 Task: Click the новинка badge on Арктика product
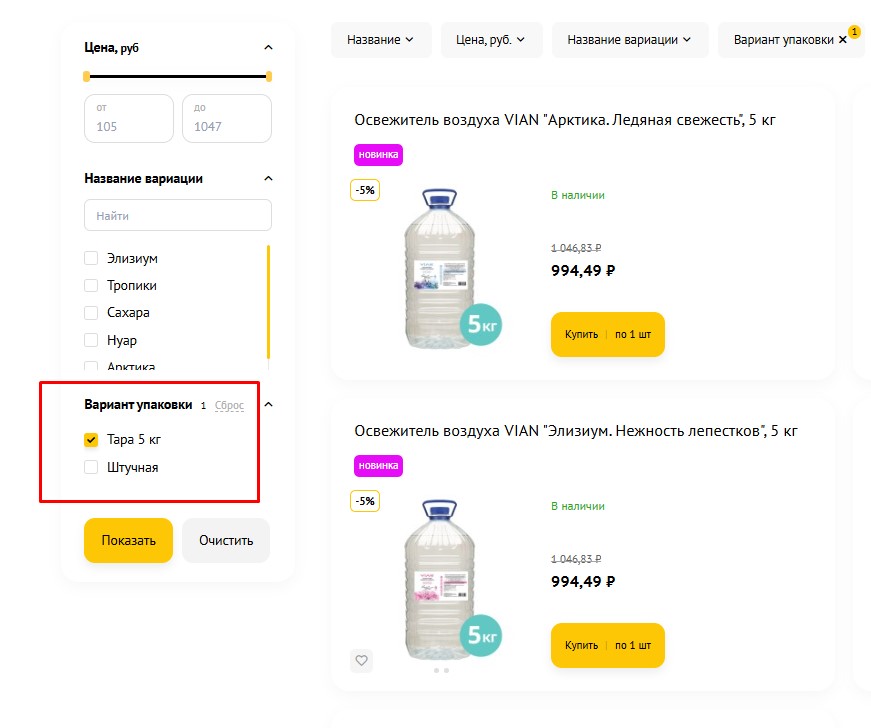pos(378,155)
